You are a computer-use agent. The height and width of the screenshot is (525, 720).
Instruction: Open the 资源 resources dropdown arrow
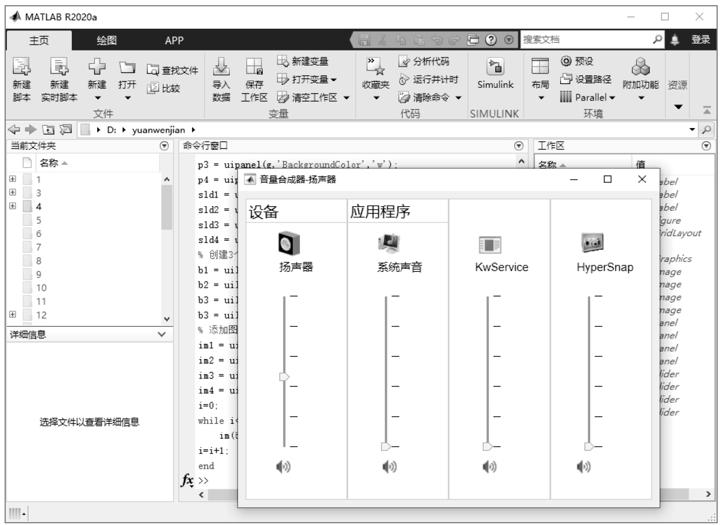(x=678, y=107)
